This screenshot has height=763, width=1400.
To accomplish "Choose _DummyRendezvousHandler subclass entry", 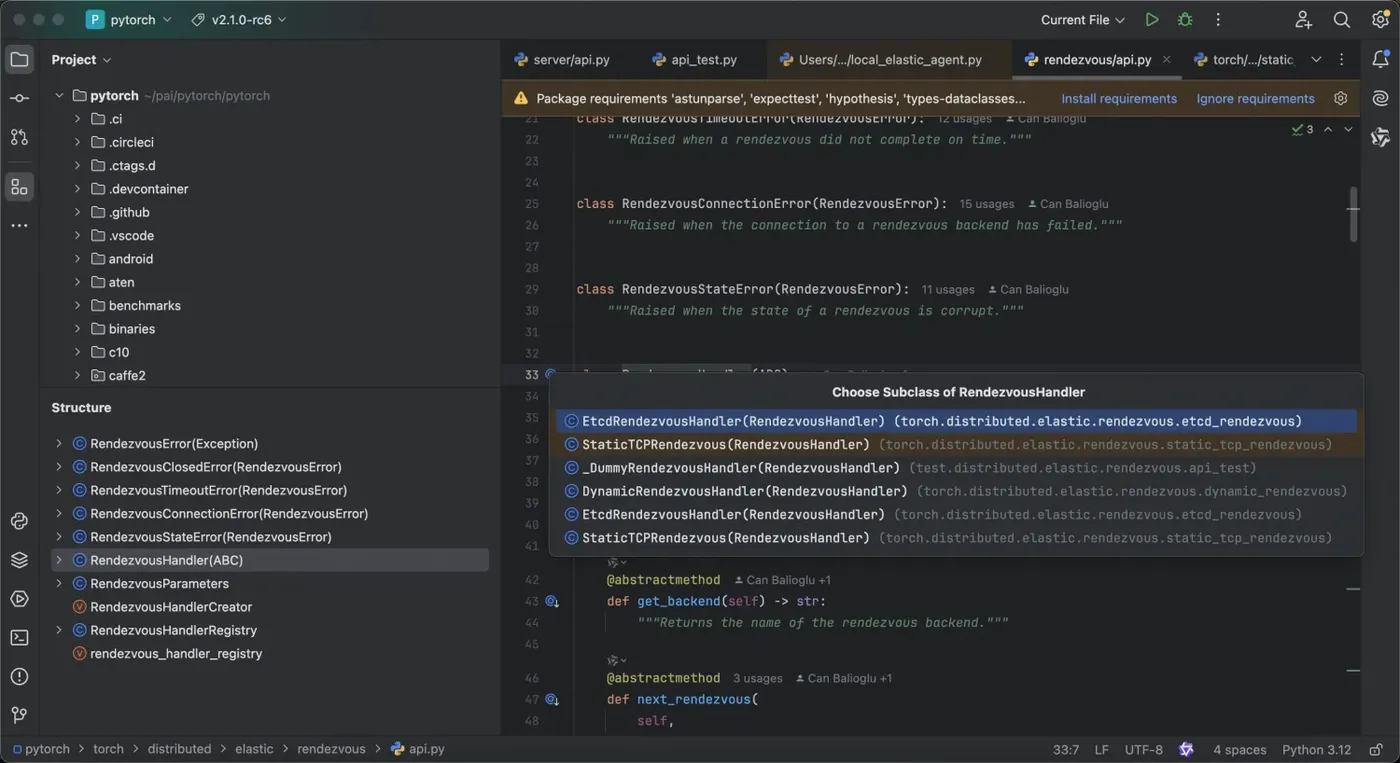I will click(x=957, y=468).
